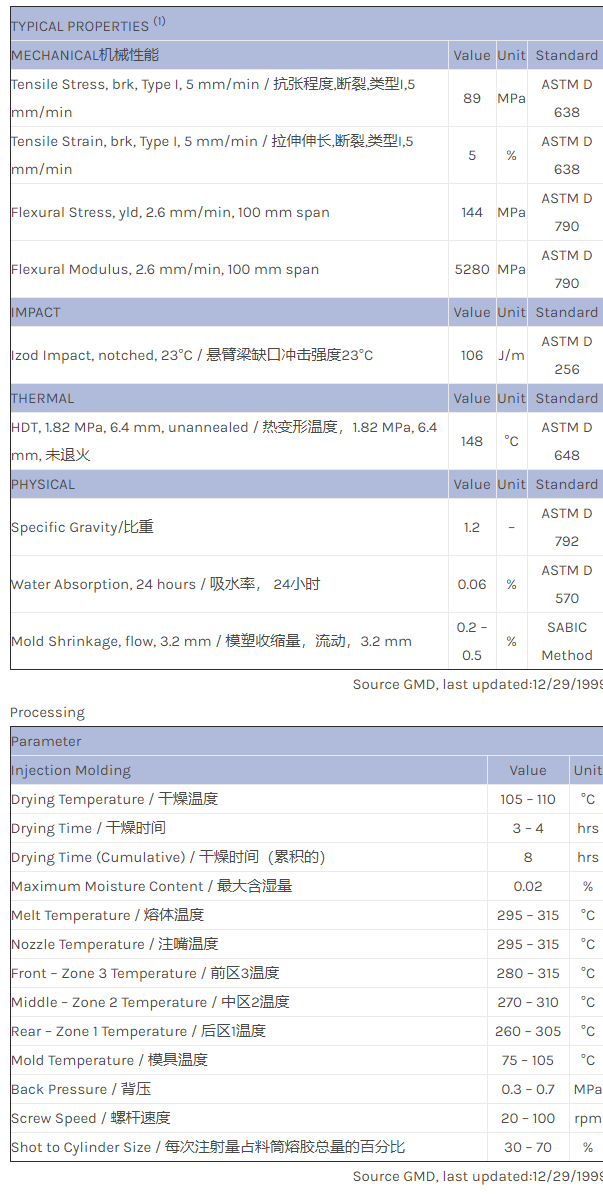
Task: Click the Shot to Cylinder Size row
Action: 208,1147
